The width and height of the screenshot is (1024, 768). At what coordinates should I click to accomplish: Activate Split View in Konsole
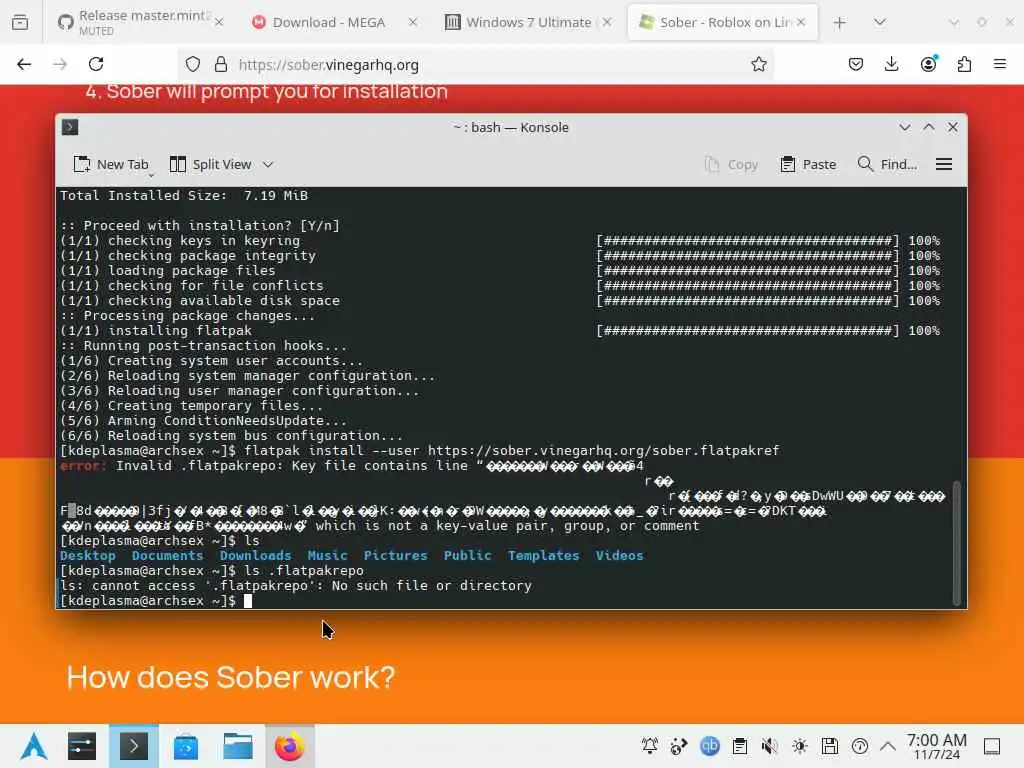pos(211,165)
